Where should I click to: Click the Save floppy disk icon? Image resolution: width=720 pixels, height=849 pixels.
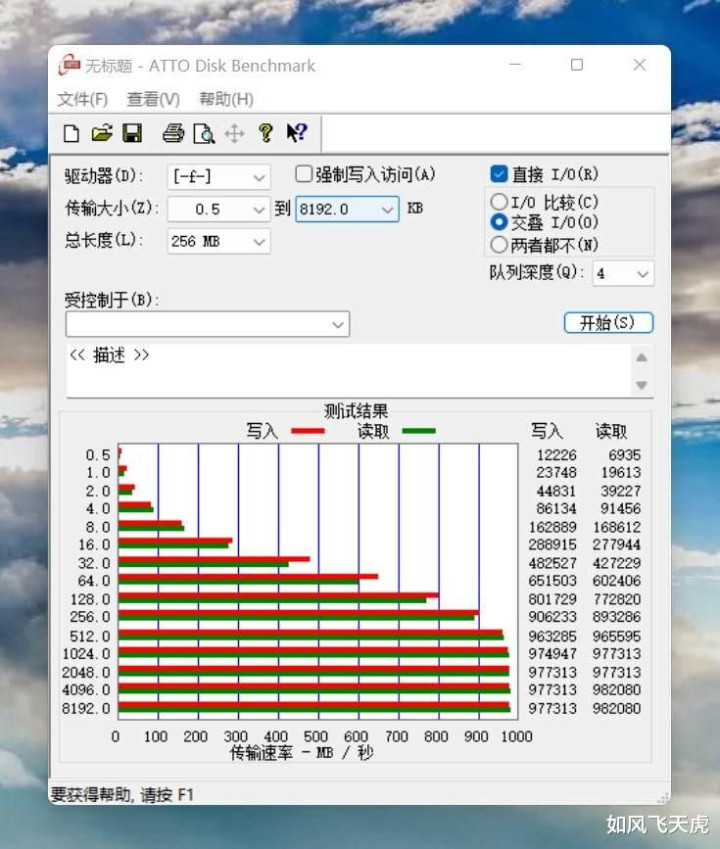(x=132, y=133)
